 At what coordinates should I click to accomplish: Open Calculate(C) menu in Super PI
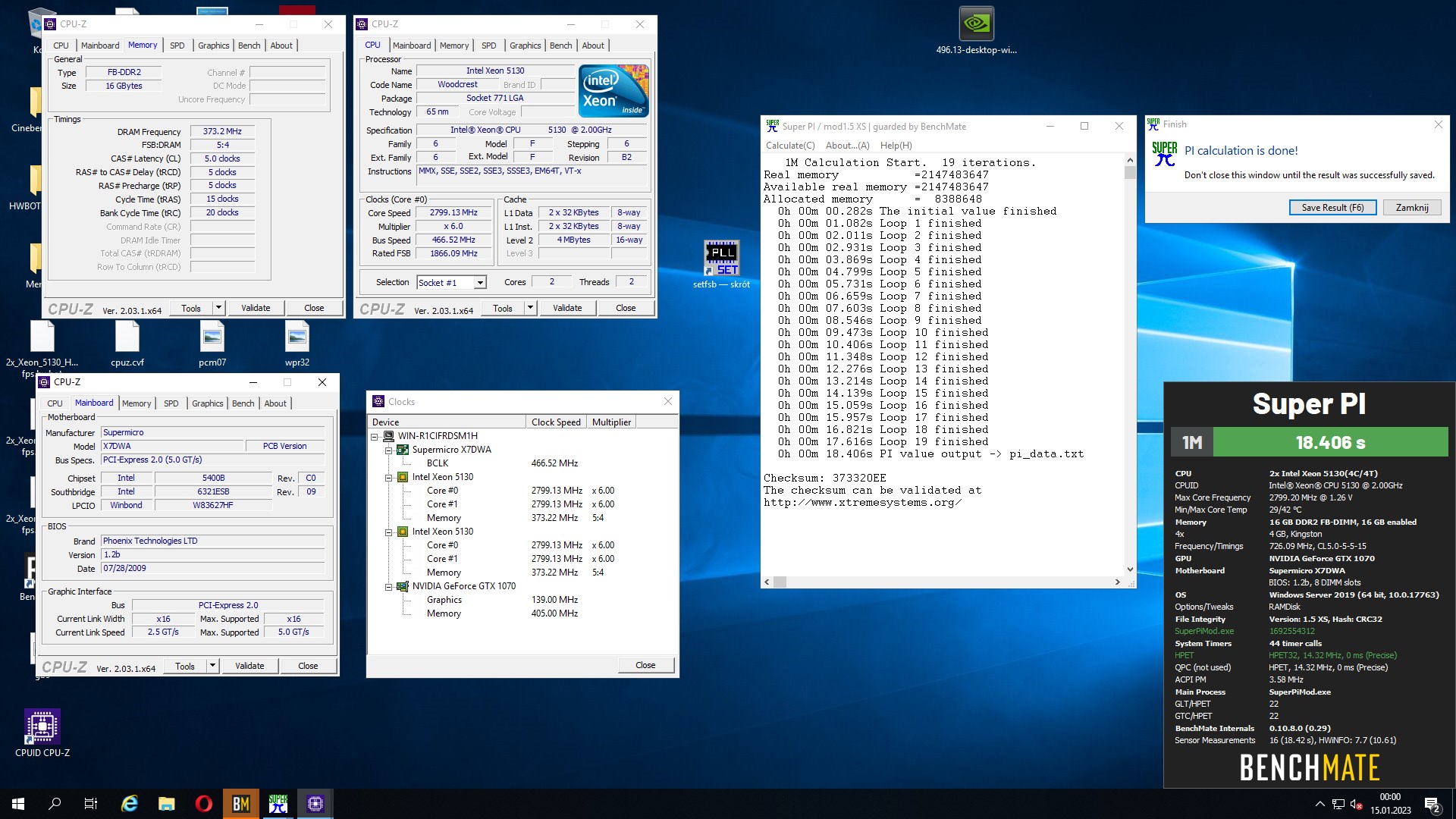(x=790, y=146)
